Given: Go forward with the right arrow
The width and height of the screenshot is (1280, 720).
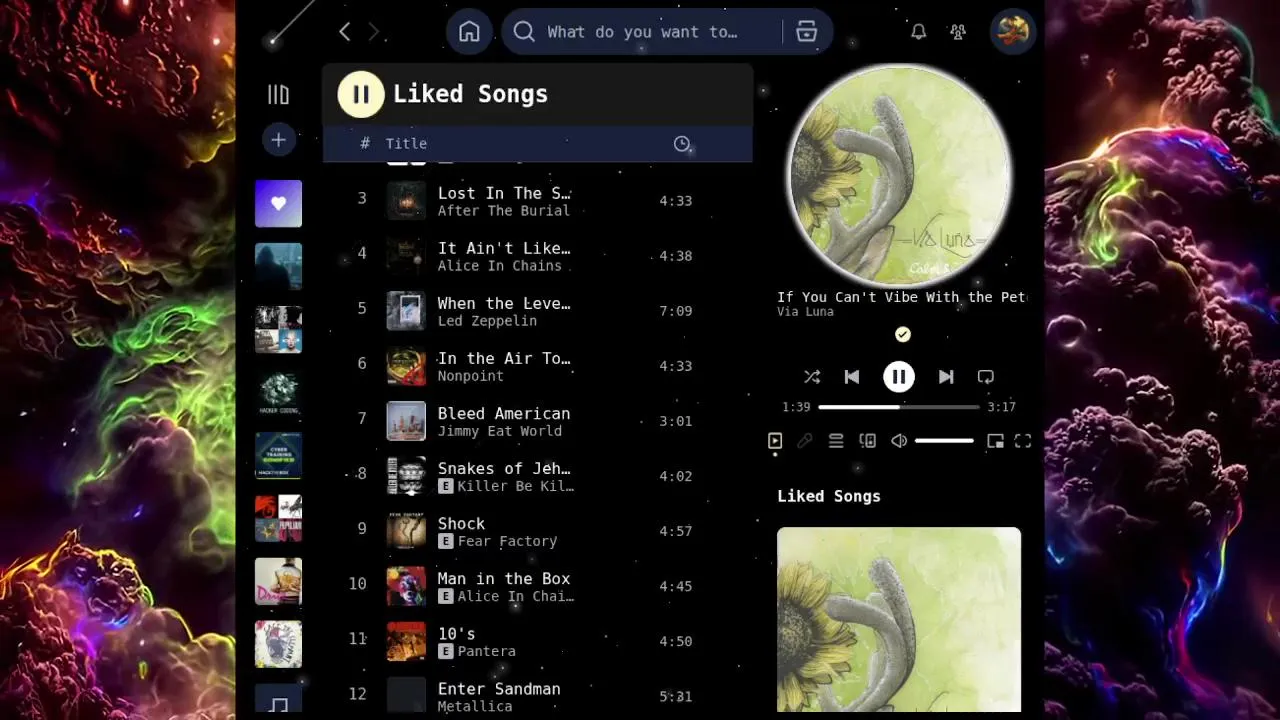Looking at the screenshot, I should pos(374,32).
